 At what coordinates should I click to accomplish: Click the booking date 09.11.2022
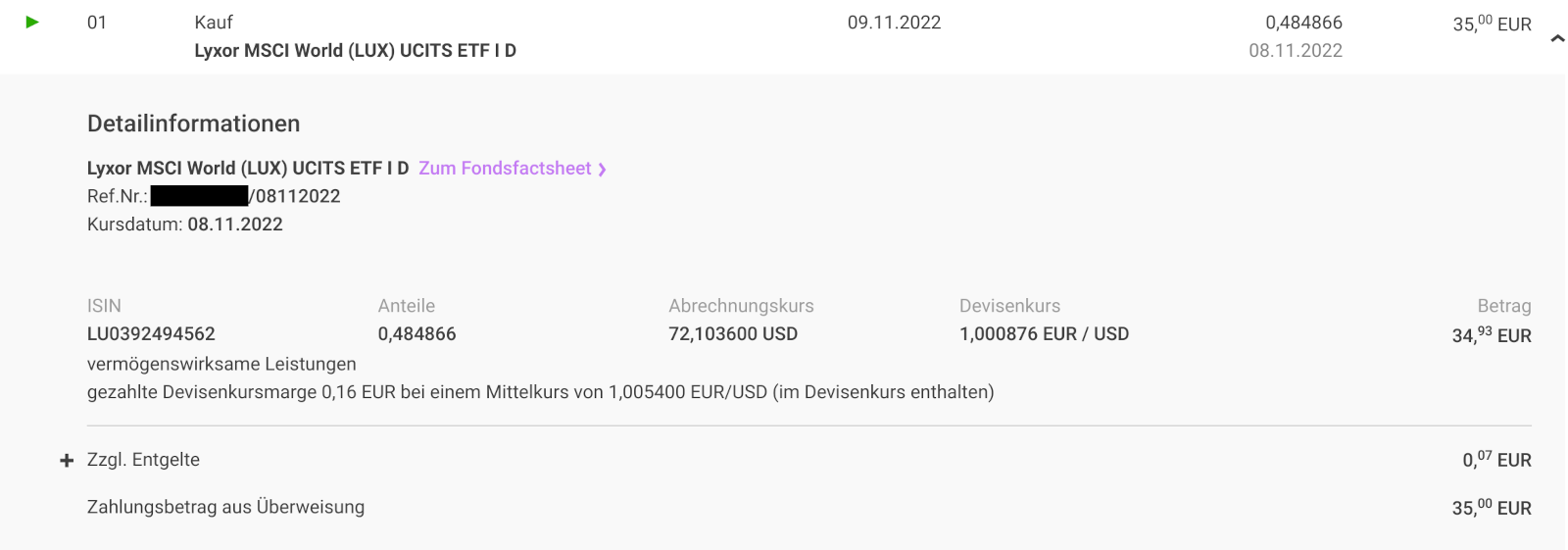point(894,23)
